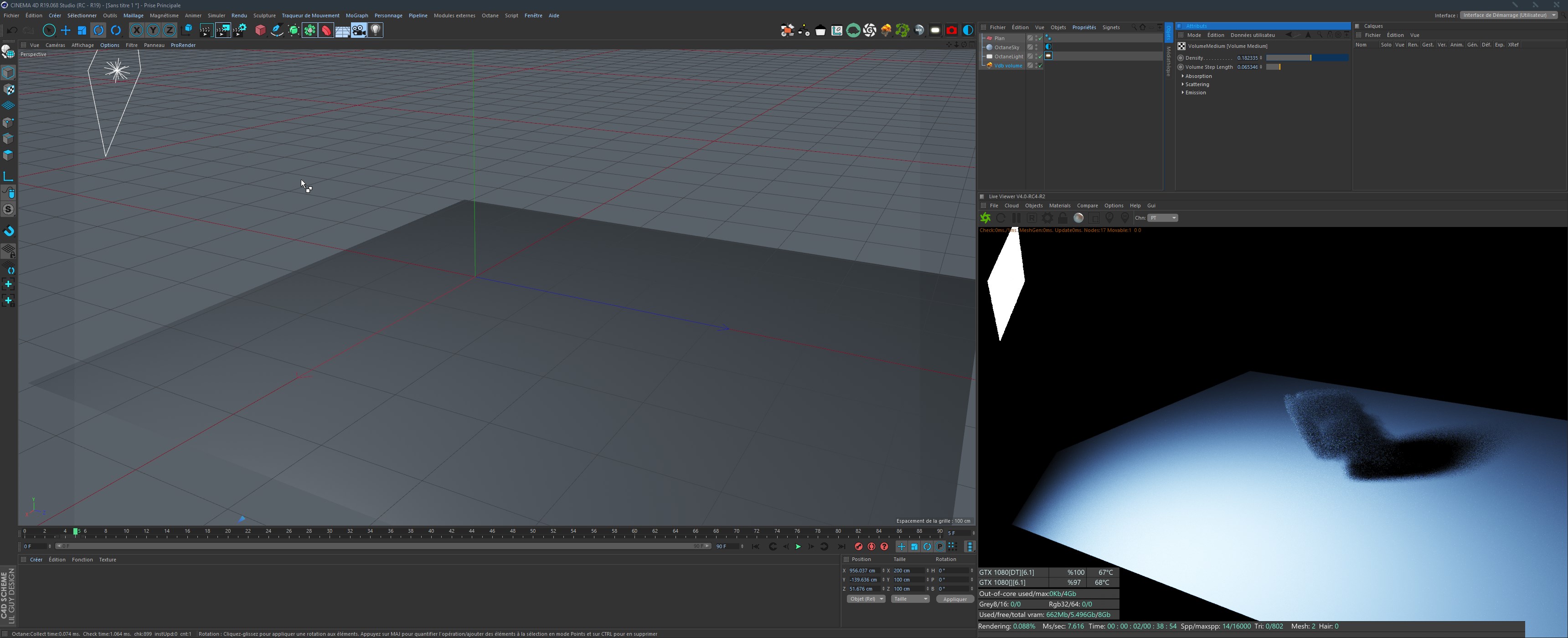
Task: Open the Chn PT channel dropdown
Action: [1163, 218]
